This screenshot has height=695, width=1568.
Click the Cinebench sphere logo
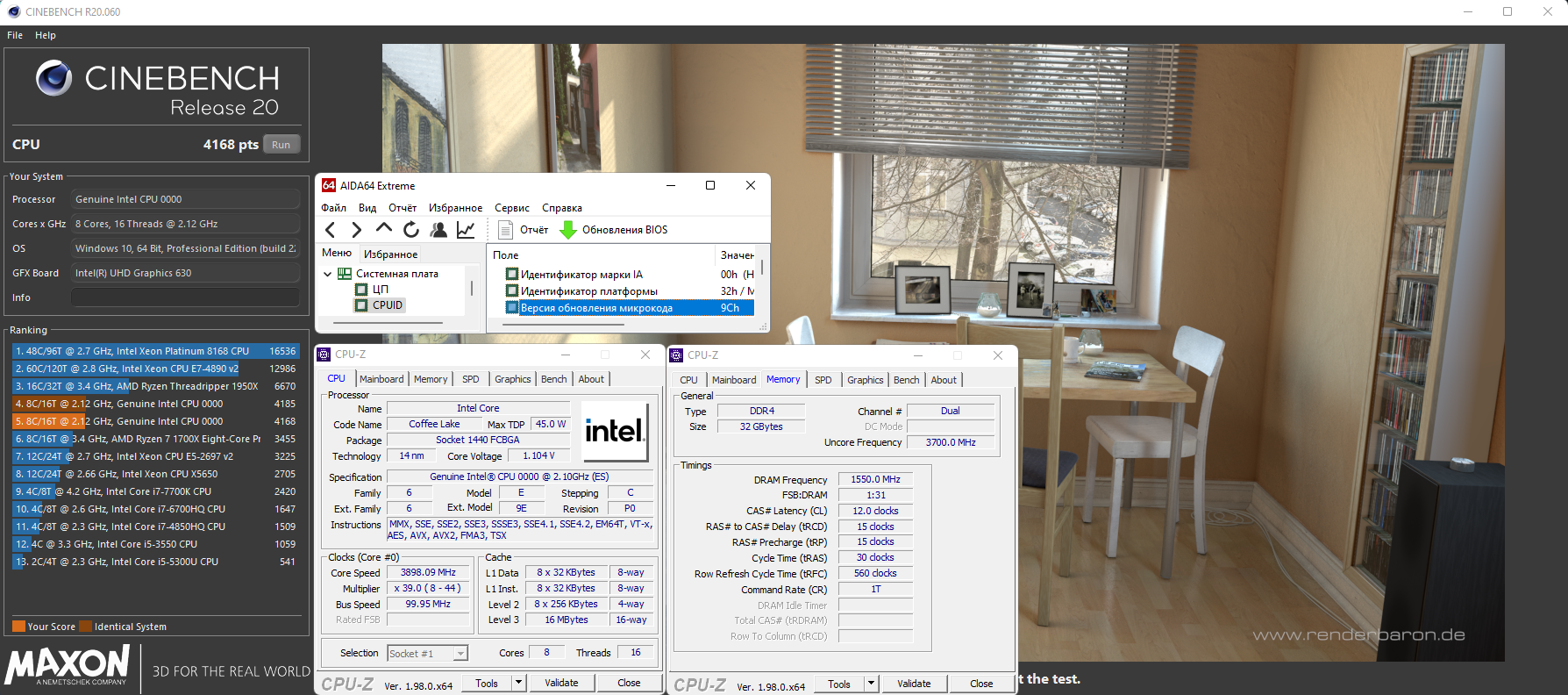click(x=53, y=78)
